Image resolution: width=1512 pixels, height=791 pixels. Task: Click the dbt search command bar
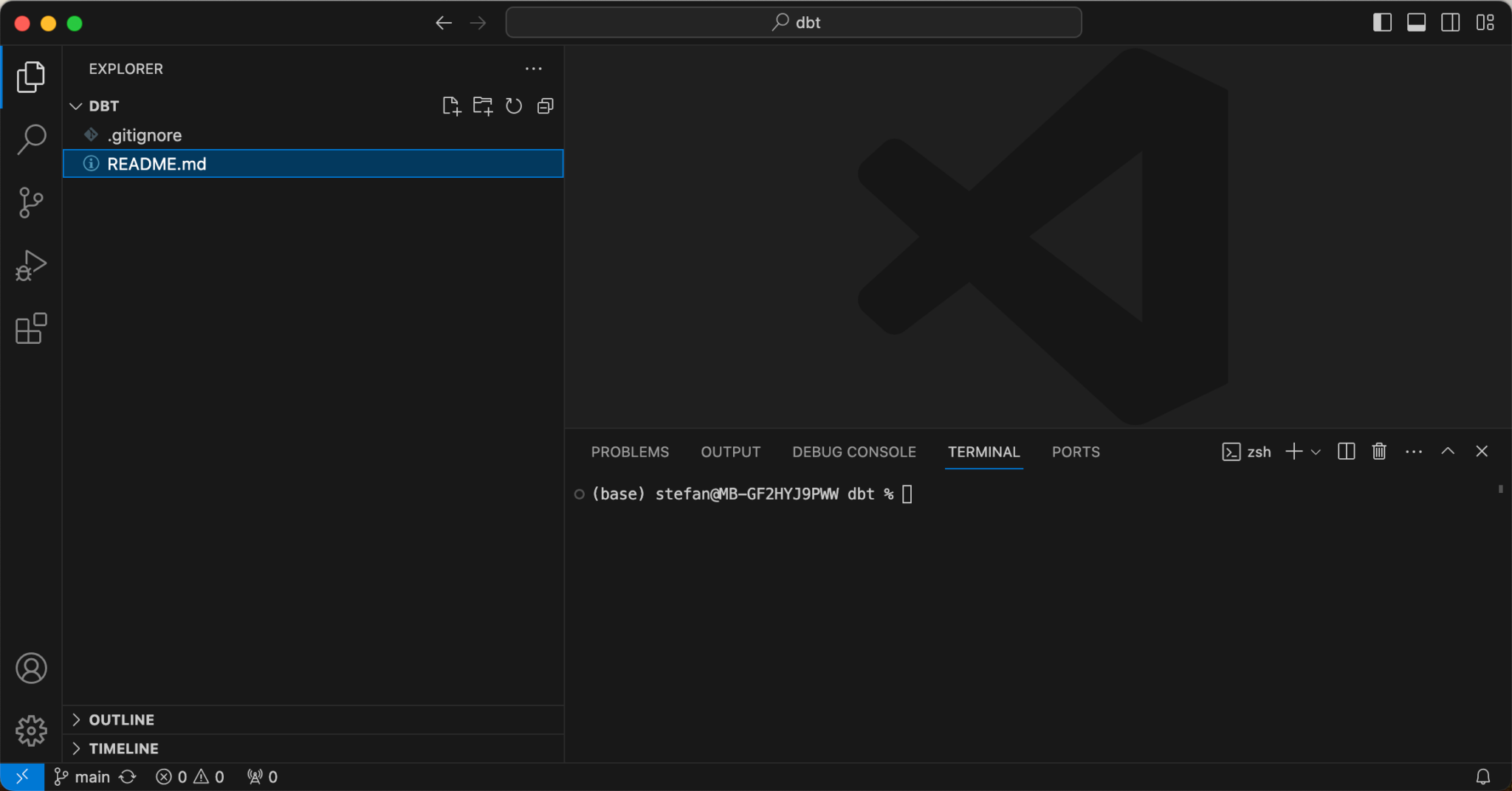point(794,23)
